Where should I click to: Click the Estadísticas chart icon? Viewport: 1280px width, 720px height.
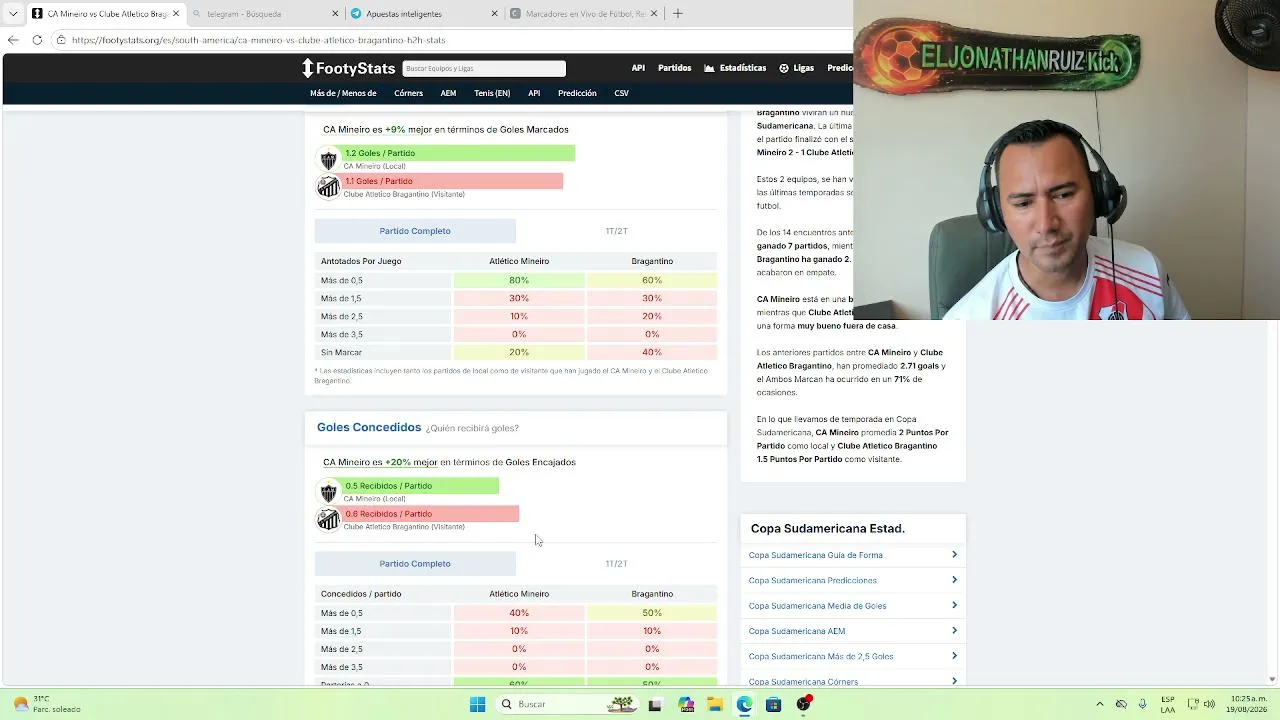[x=709, y=68]
